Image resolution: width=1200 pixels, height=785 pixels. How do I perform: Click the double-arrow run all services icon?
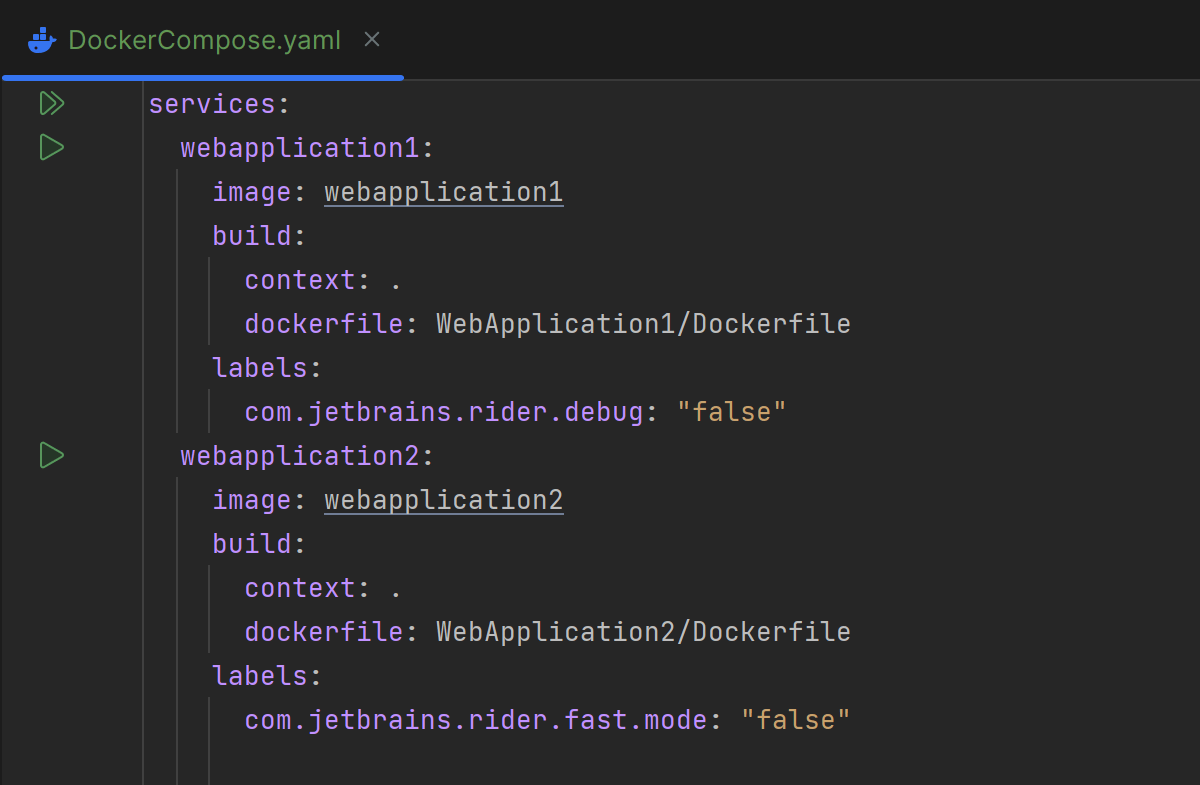52,104
